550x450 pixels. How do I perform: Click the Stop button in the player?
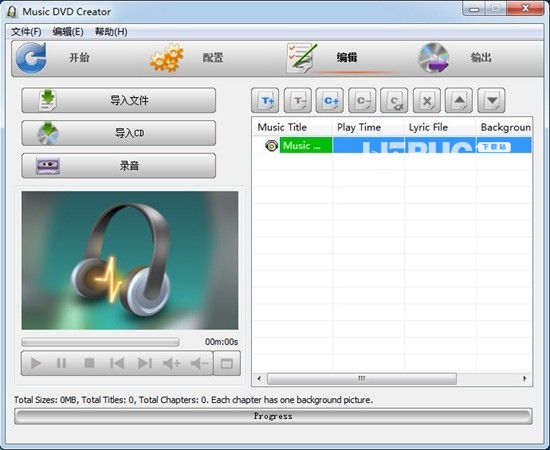tap(89, 363)
